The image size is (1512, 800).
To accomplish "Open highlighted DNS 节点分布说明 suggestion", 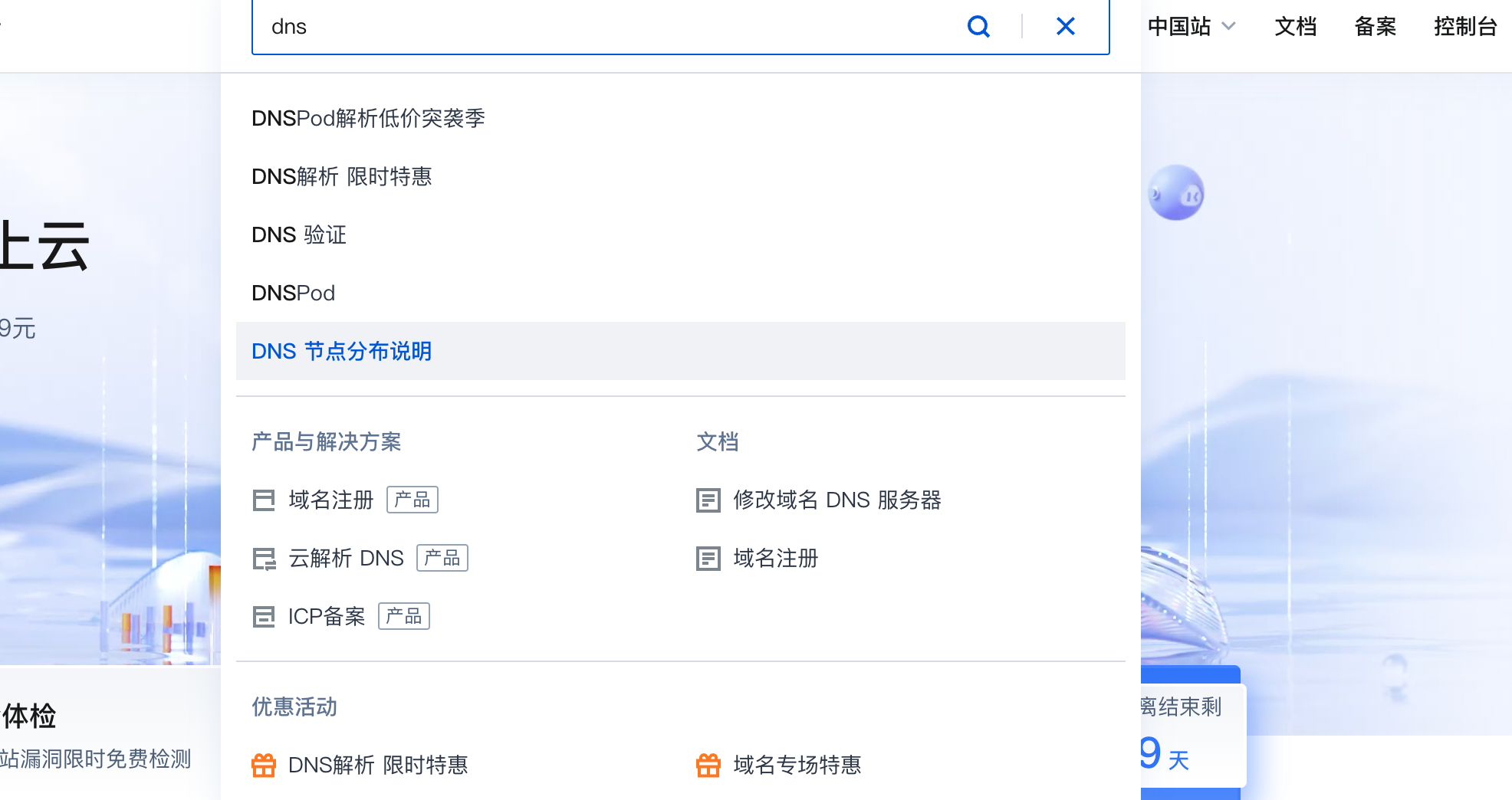I will point(681,351).
